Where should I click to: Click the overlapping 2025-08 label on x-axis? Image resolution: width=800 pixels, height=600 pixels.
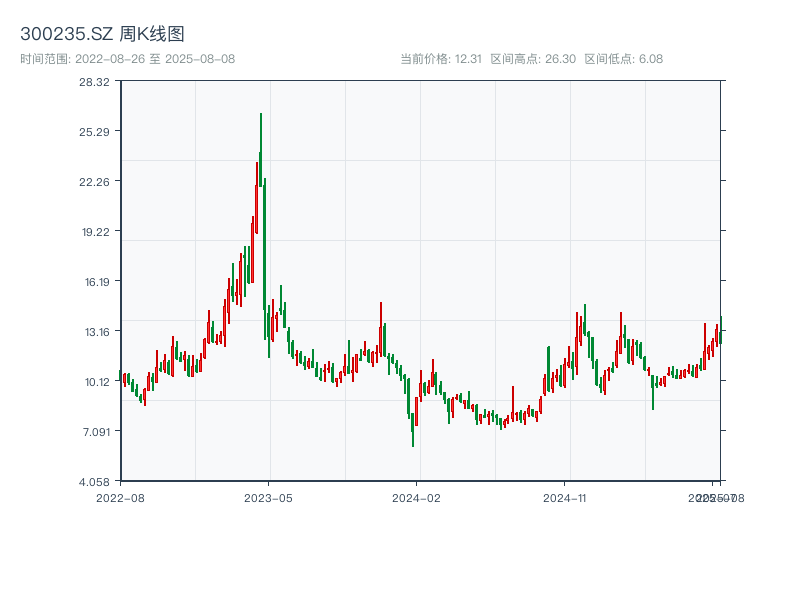tap(722, 497)
